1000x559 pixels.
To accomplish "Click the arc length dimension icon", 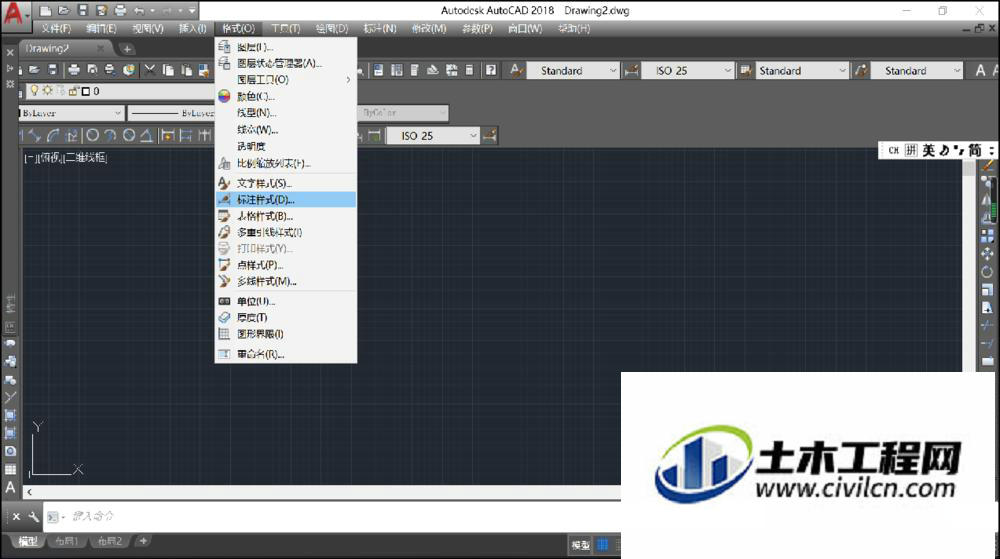I will click(x=54, y=135).
